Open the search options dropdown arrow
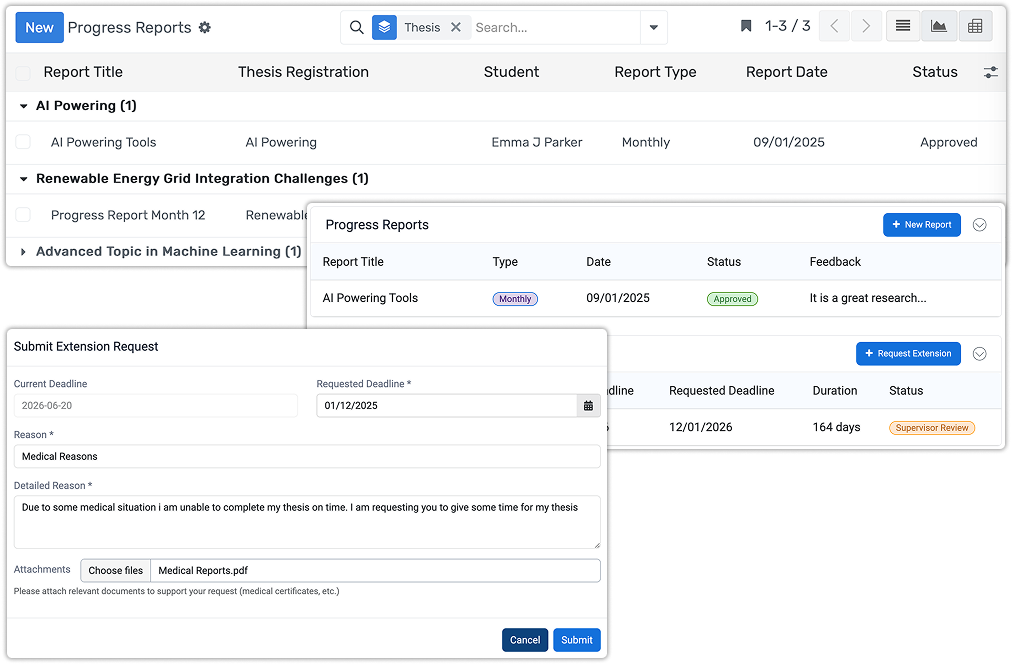This screenshot has width=1012, height=664. [654, 28]
